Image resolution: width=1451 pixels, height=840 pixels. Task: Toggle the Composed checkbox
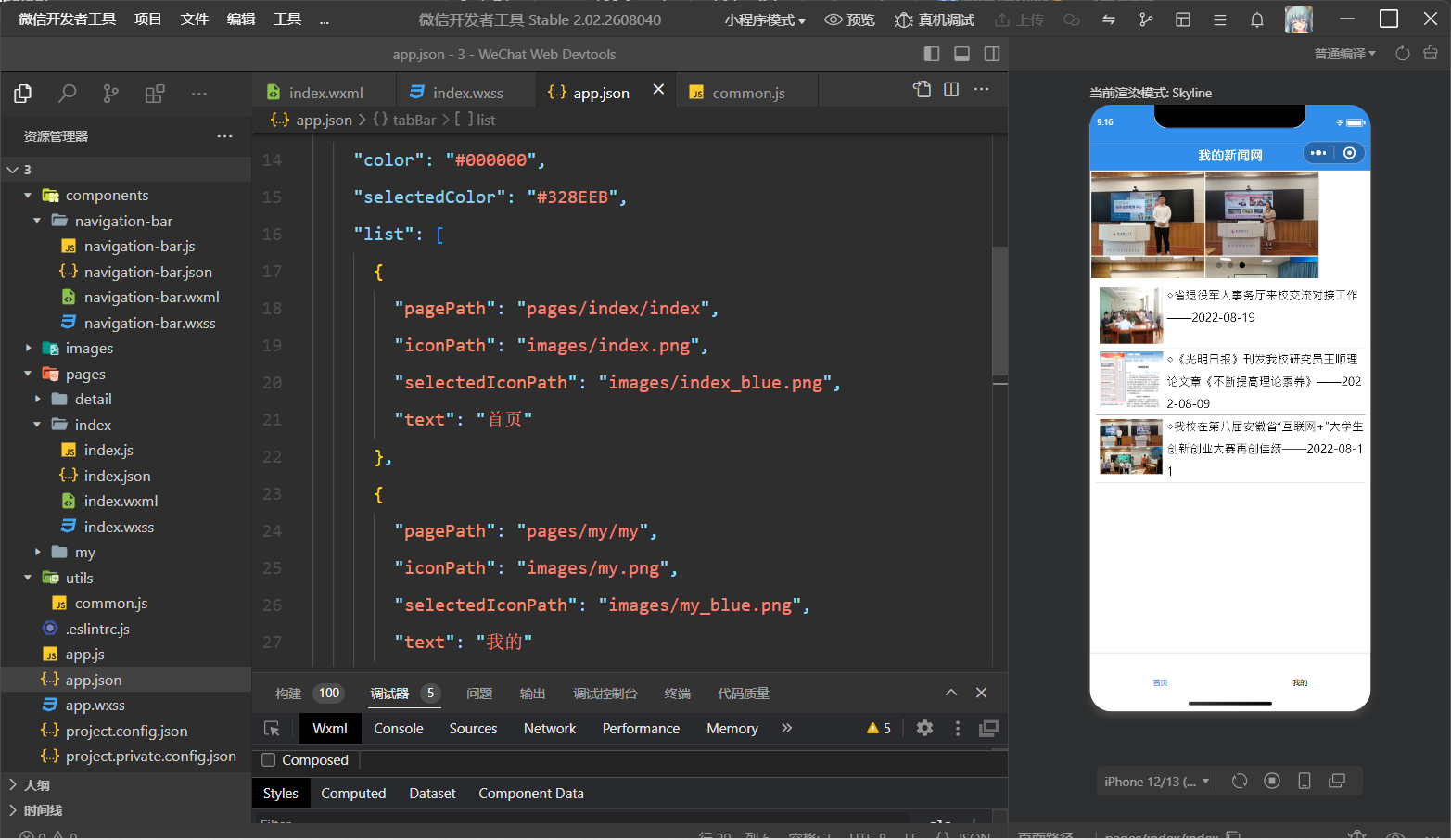point(269,760)
